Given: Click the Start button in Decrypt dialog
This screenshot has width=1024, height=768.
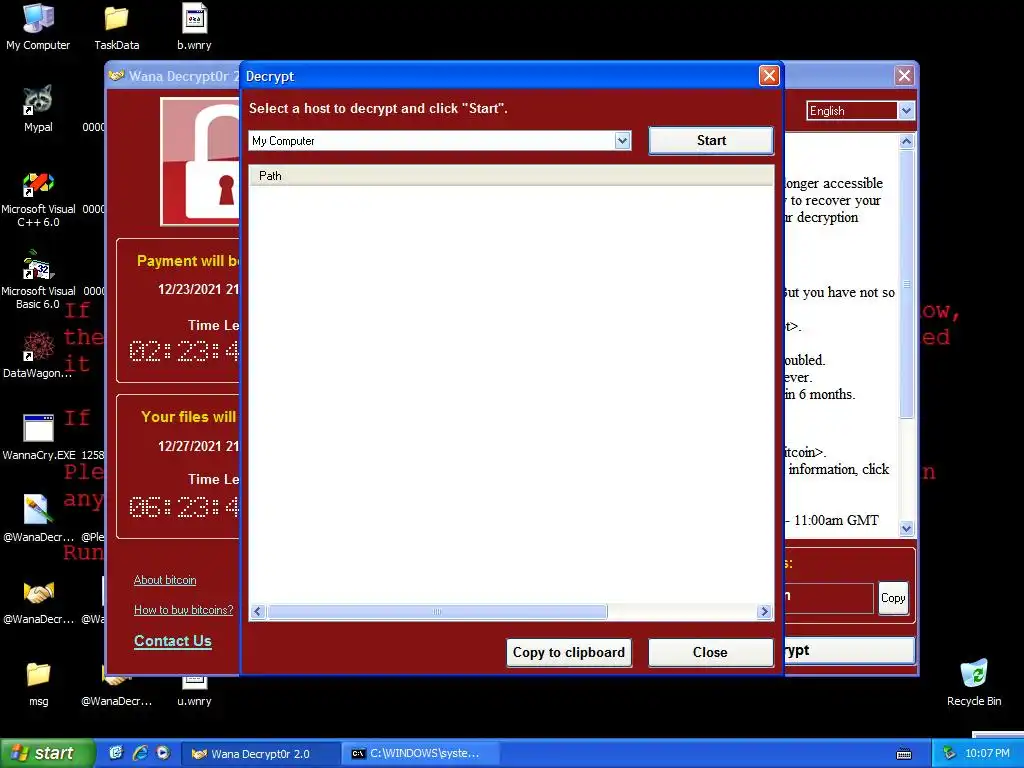Looking at the screenshot, I should 711,140.
